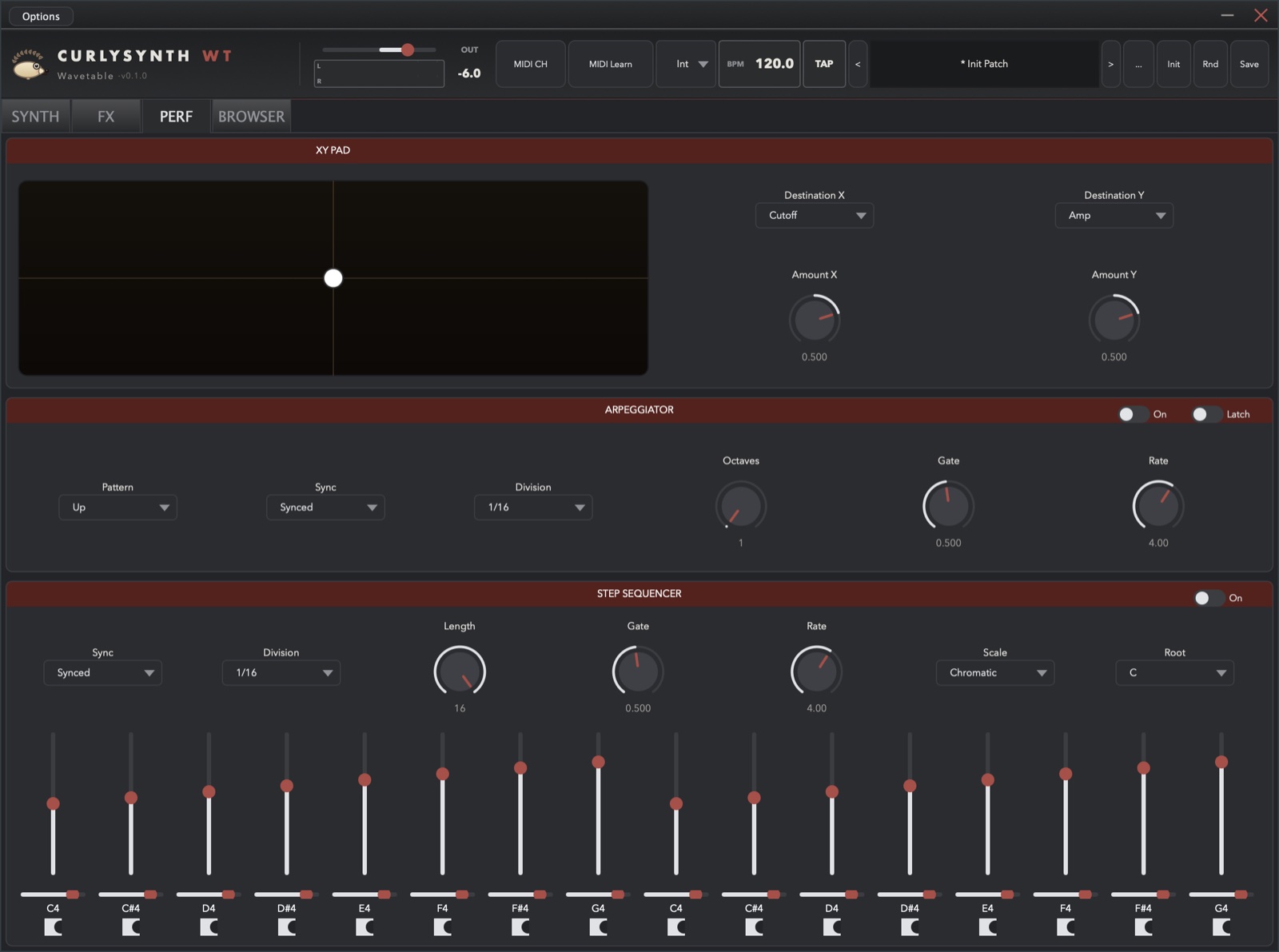Open the Options menu
1279x952 pixels.
(x=41, y=16)
